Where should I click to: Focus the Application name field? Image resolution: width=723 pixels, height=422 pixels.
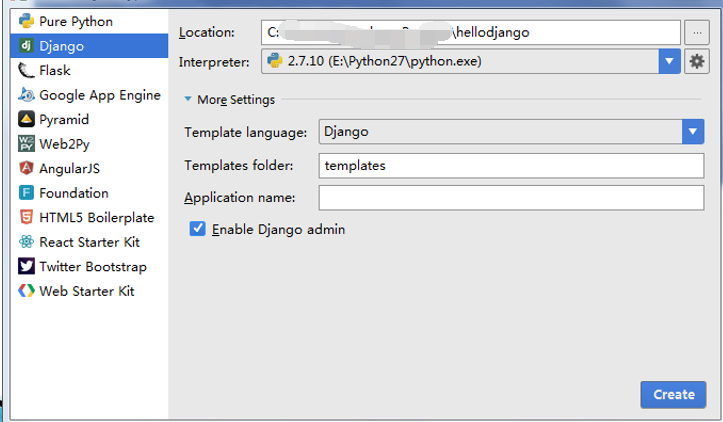[x=511, y=198]
